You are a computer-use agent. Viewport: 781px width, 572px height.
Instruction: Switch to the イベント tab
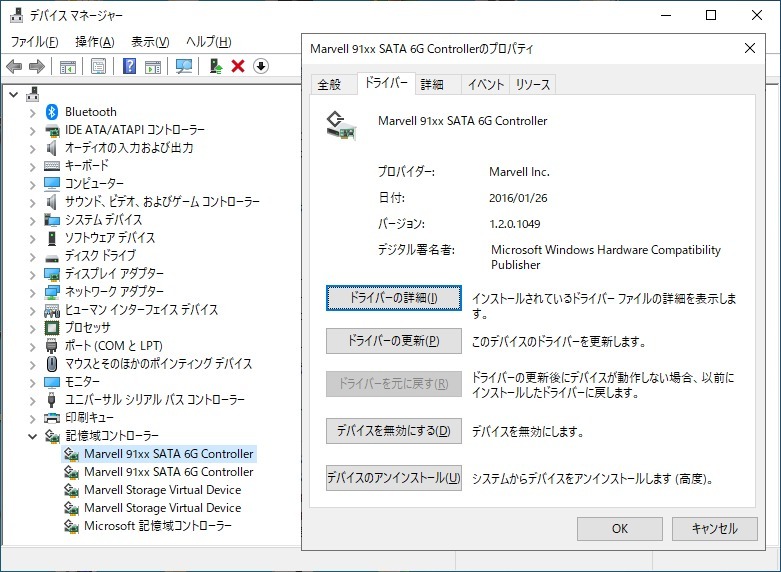(x=486, y=84)
